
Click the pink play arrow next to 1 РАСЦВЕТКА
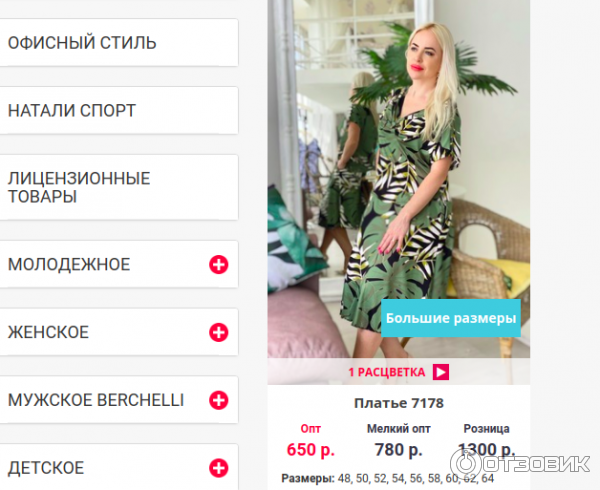[441, 372]
